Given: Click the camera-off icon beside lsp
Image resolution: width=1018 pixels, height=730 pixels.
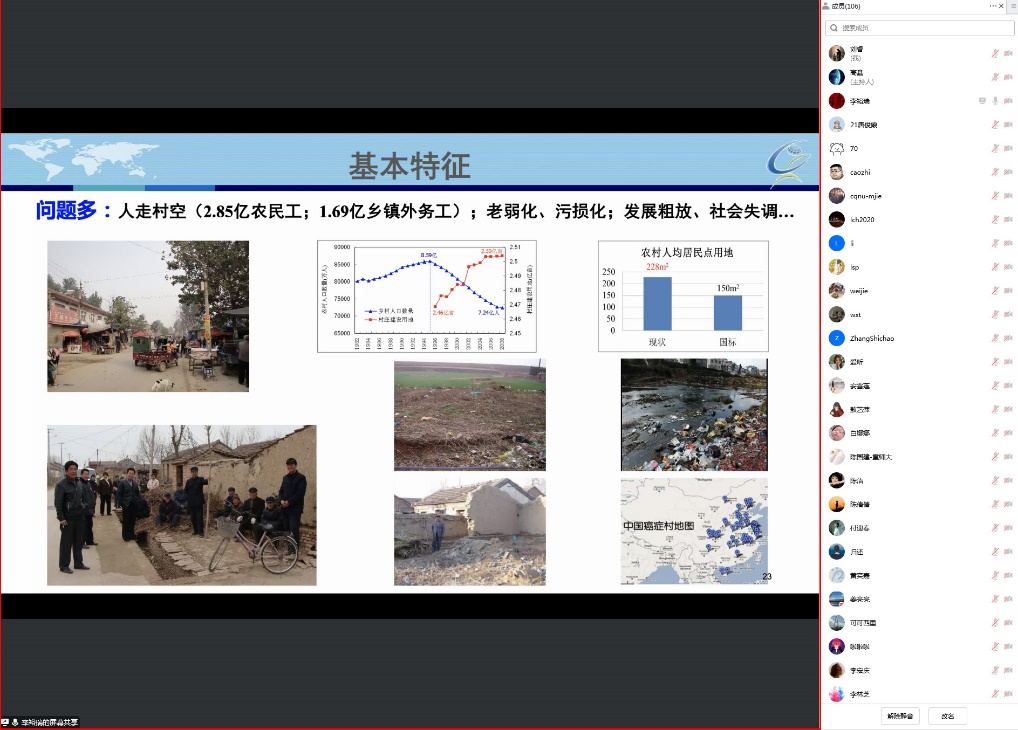Looking at the screenshot, I should [x=1007, y=267].
